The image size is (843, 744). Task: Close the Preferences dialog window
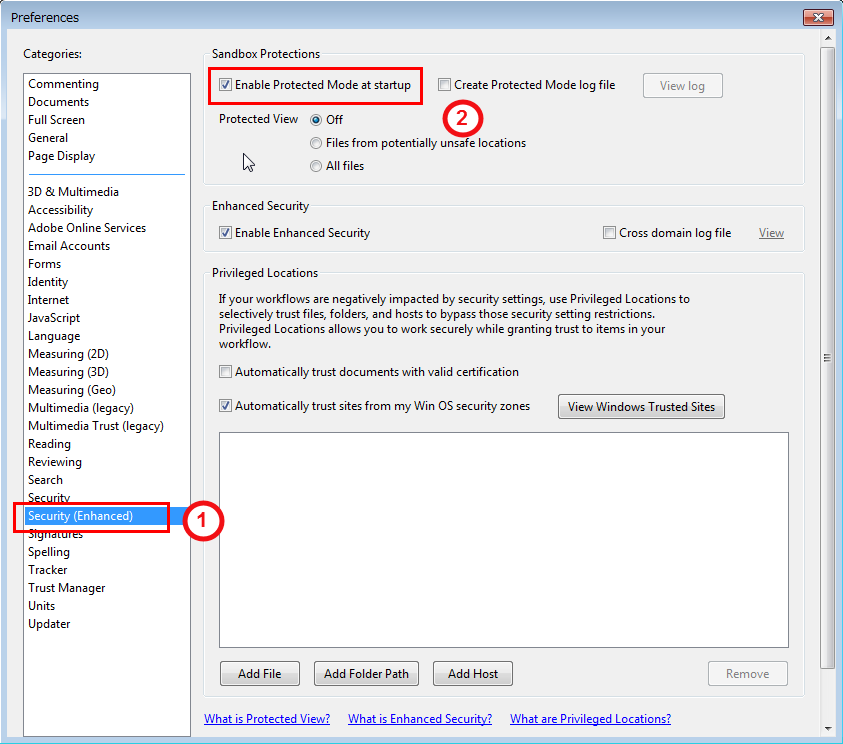pos(818,16)
